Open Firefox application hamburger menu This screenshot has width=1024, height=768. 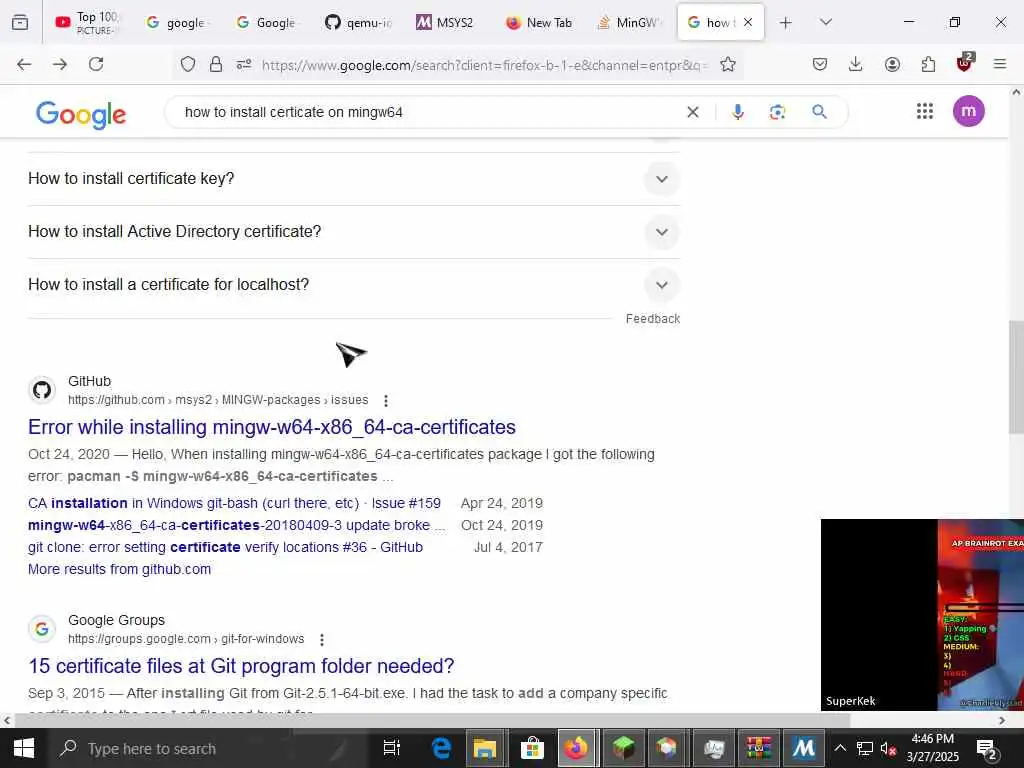click(1000, 64)
